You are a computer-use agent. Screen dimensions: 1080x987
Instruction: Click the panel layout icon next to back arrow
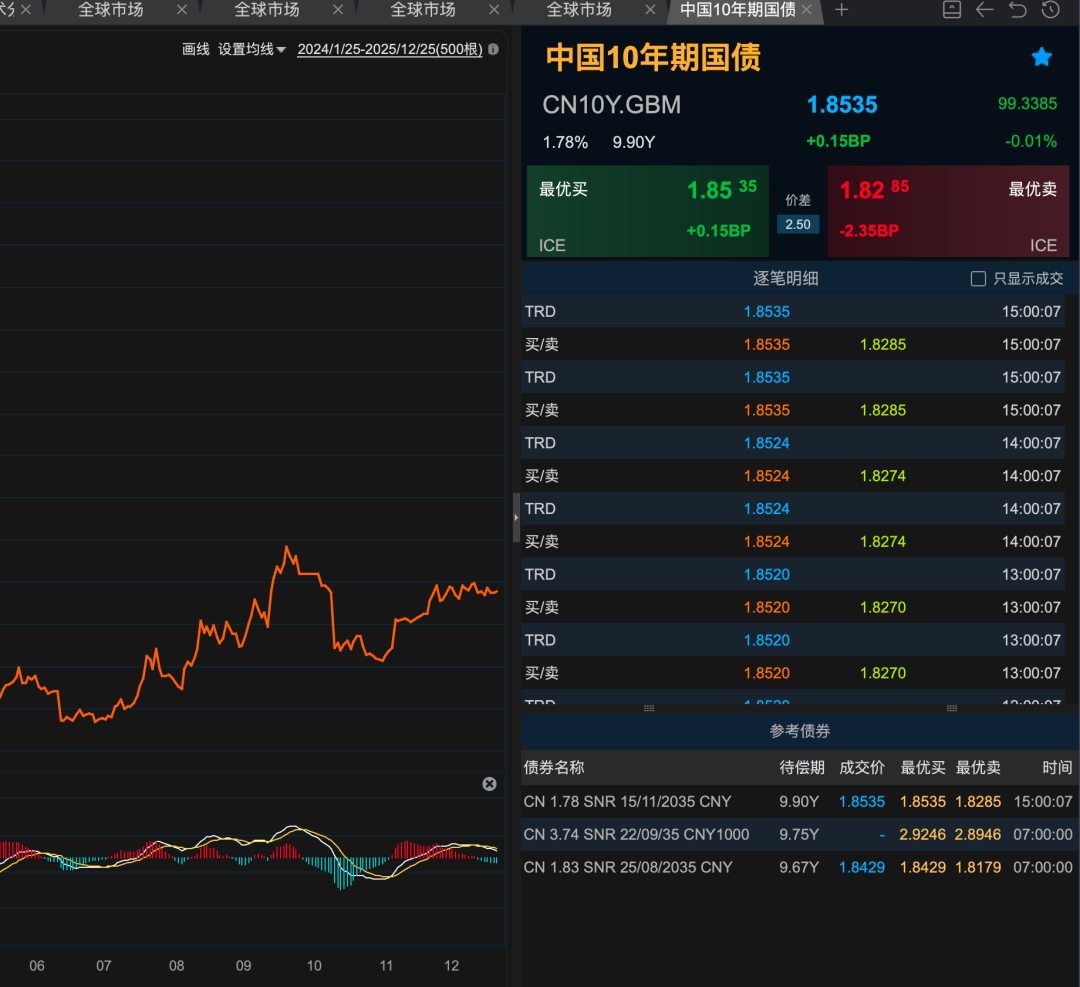click(x=952, y=10)
